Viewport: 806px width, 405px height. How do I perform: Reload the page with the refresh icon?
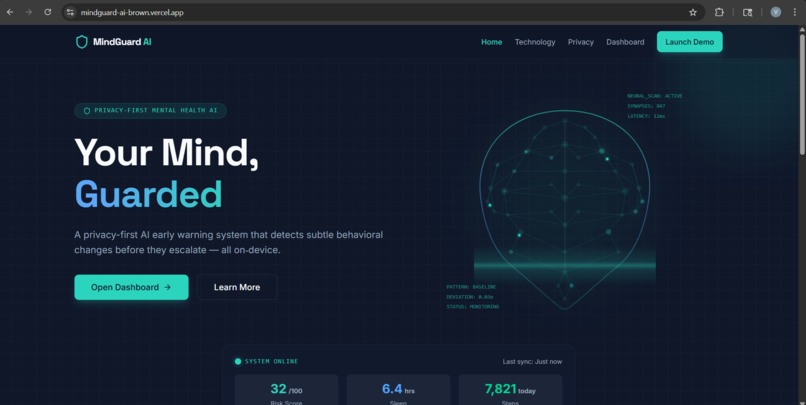click(x=47, y=12)
